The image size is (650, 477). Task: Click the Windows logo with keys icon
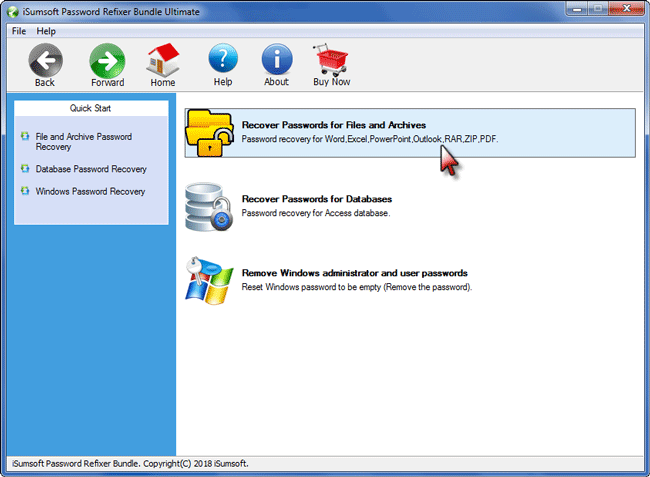(209, 279)
